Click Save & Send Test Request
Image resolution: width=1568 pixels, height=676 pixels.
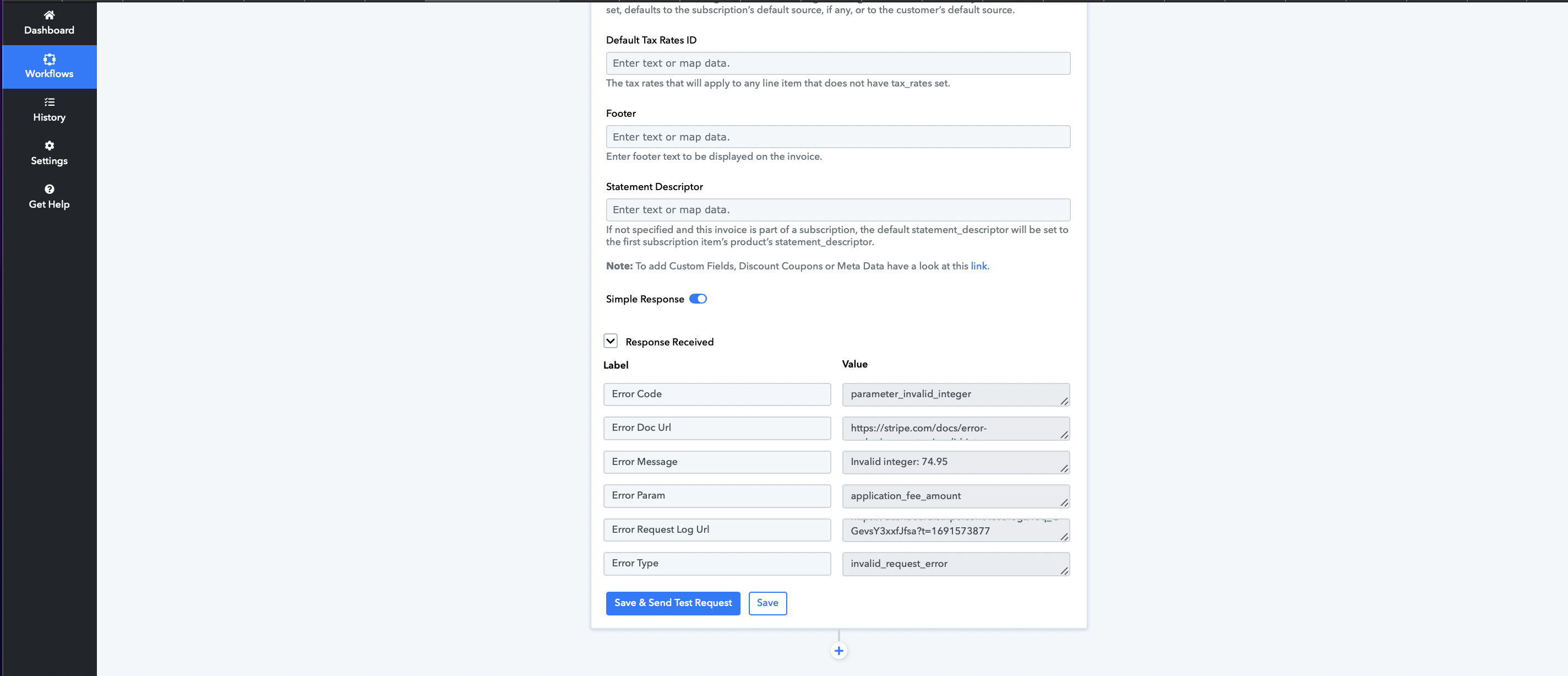click(673, 603)
